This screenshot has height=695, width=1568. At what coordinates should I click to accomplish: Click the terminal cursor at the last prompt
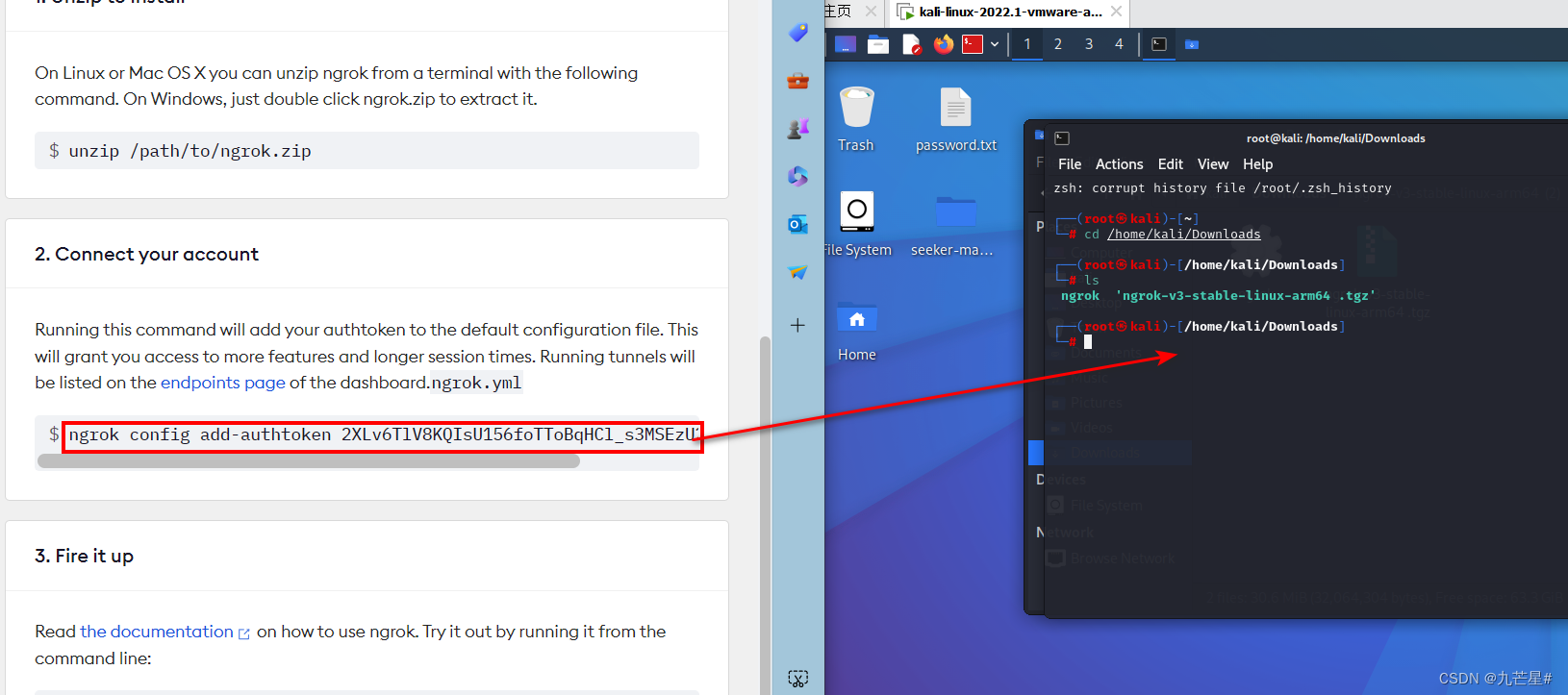(1088, 341)
